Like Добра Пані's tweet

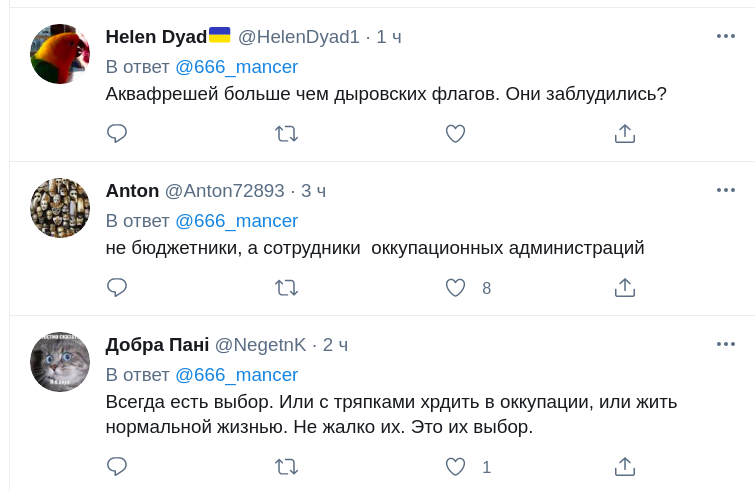pyautogui.click(x=456, y=467)
